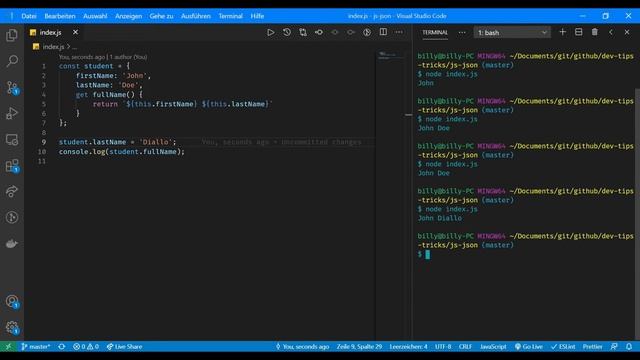Screen dimensions: 640x360
Task: Open terminal selector '1: bash' dropdown
Action: pos(512,32)
